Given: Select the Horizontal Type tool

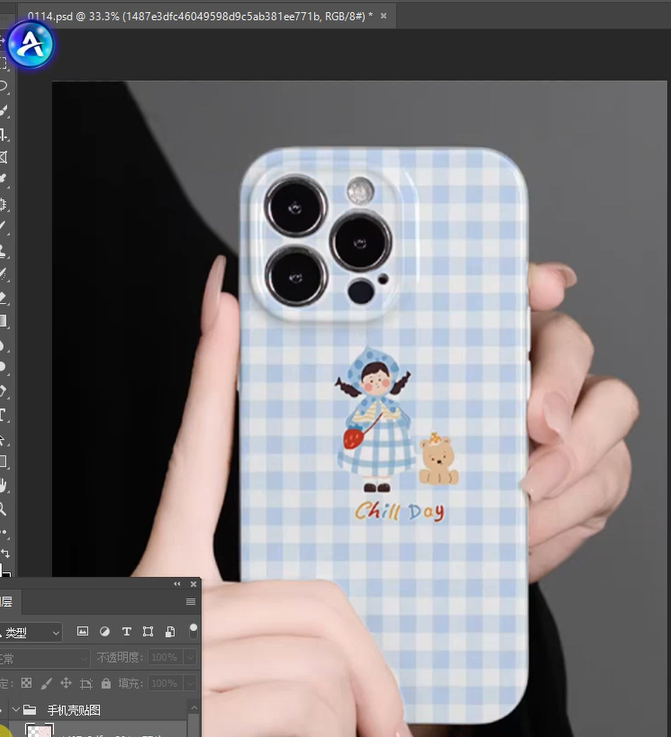Looking at the screenshot, I should 4,414.
